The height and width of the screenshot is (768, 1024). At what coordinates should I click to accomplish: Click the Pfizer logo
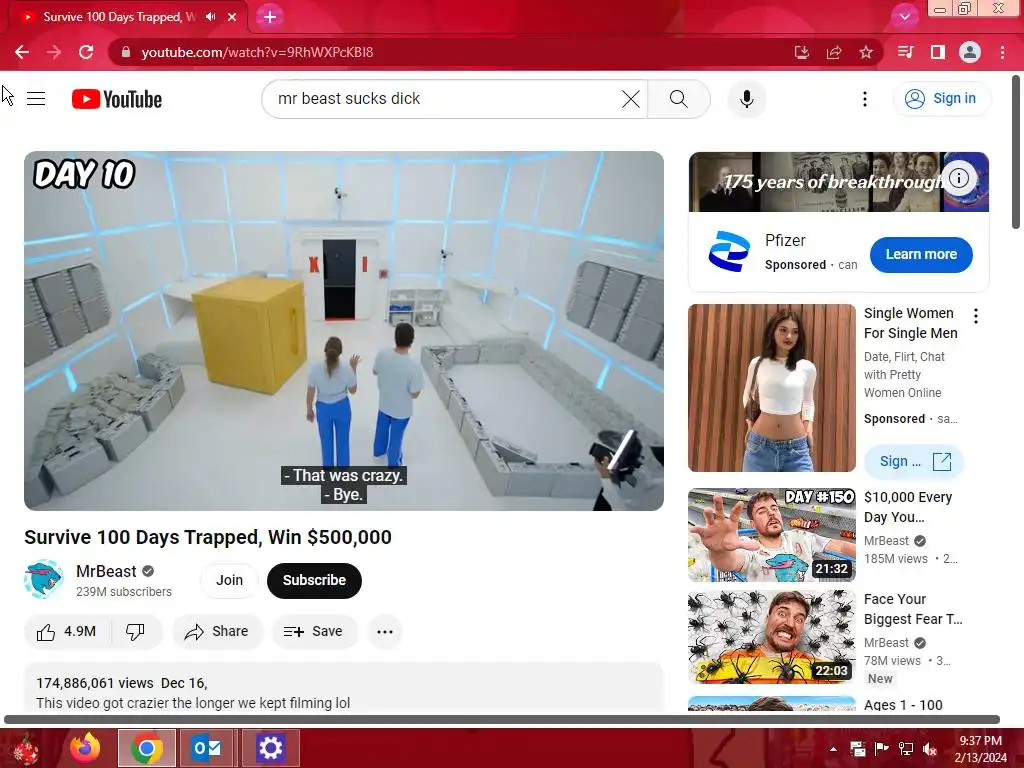[x=729, y=251]
